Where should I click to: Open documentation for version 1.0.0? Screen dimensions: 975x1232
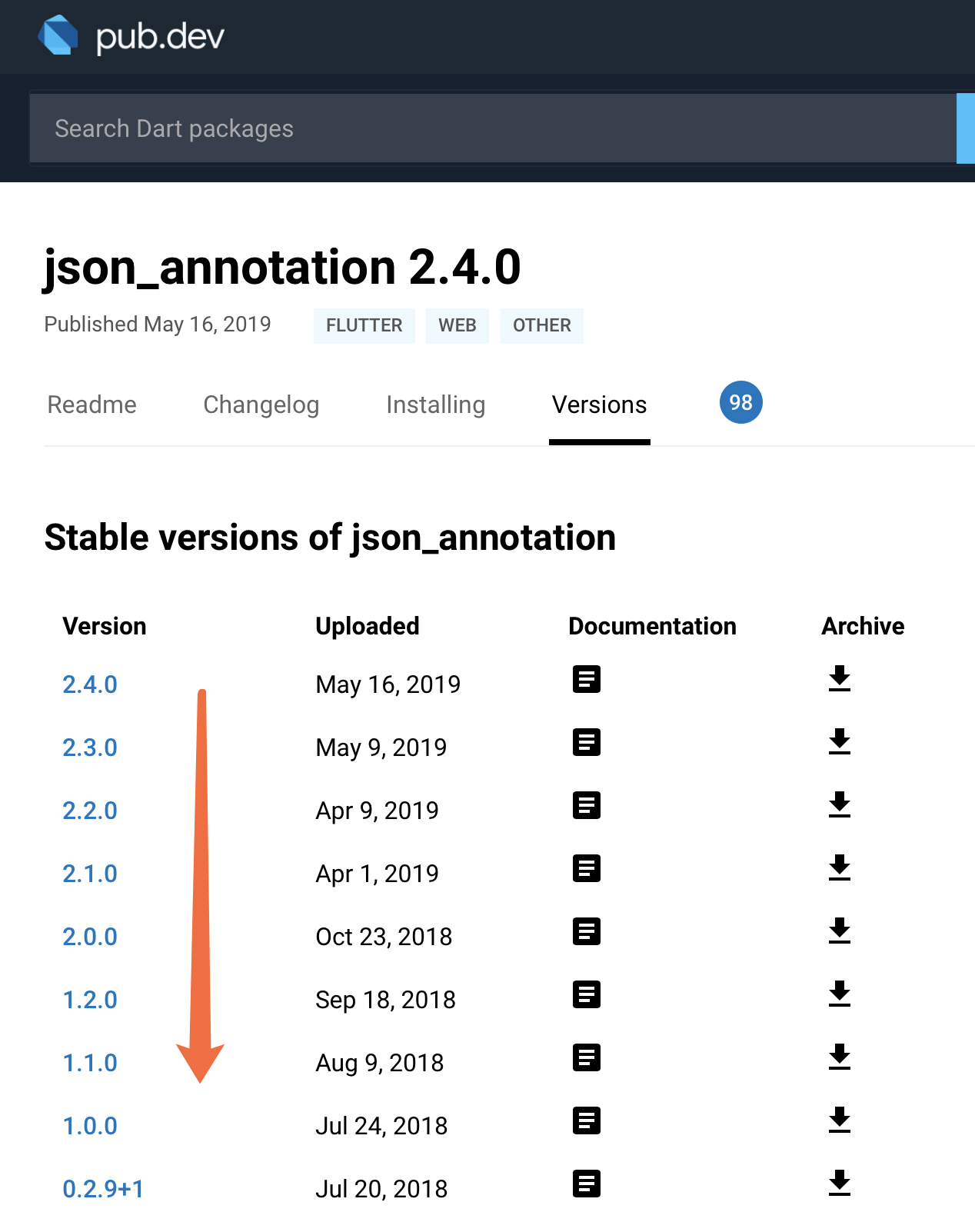[x=586, y=1120]
